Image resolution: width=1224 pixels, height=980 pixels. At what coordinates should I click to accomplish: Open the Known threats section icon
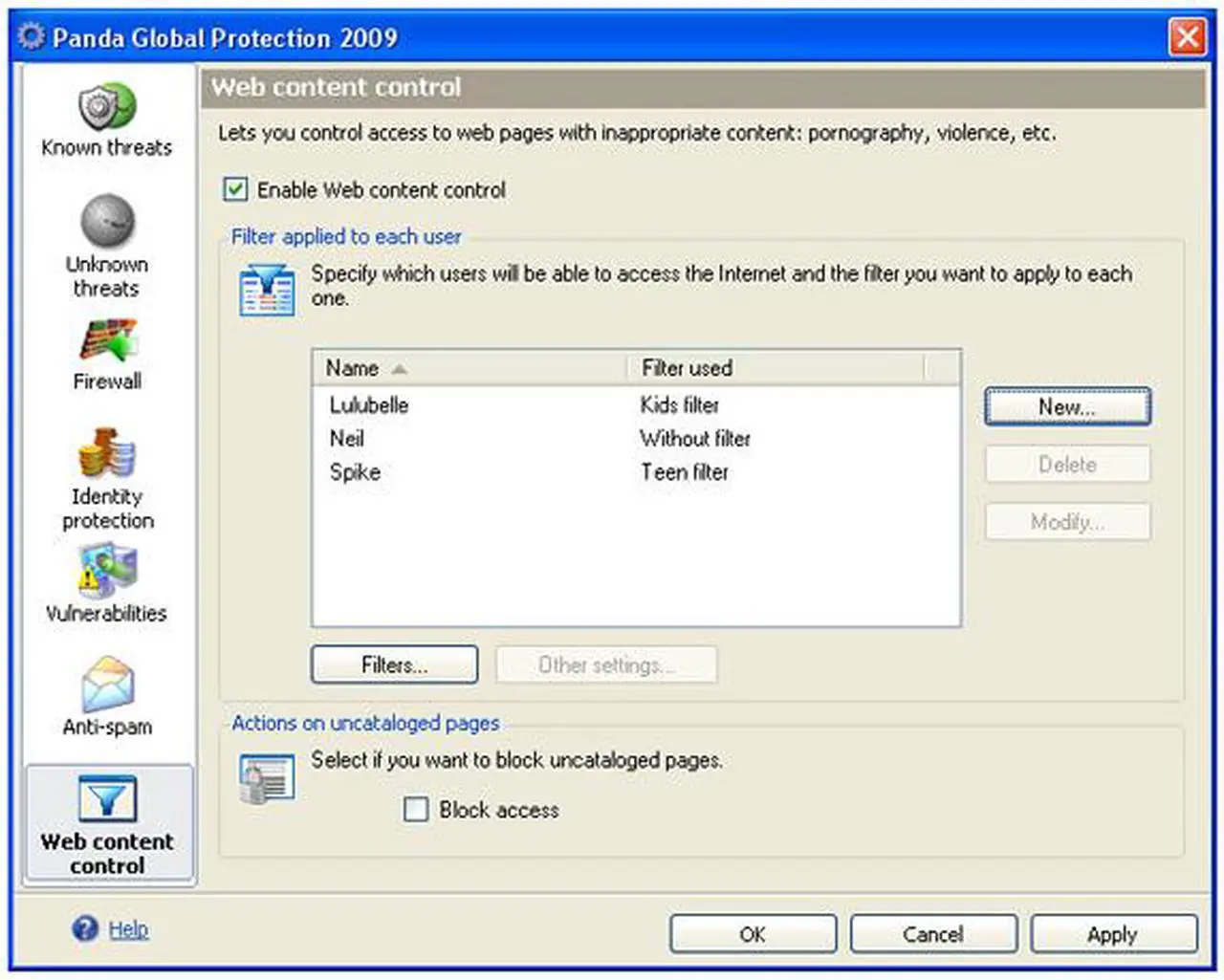click(x=107, y=106)
